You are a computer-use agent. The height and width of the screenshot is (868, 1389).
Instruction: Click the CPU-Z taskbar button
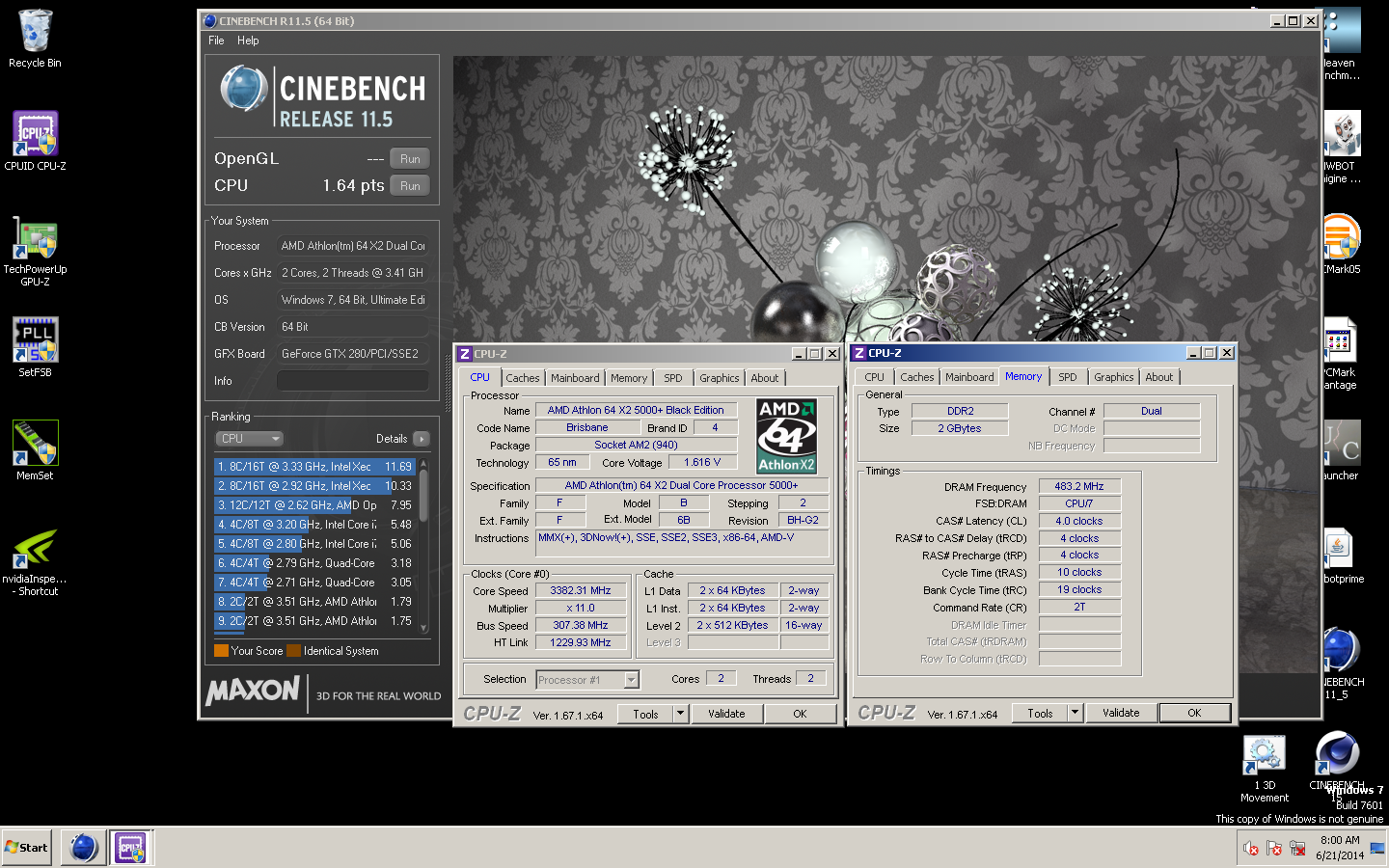click(x=130, y=848)
